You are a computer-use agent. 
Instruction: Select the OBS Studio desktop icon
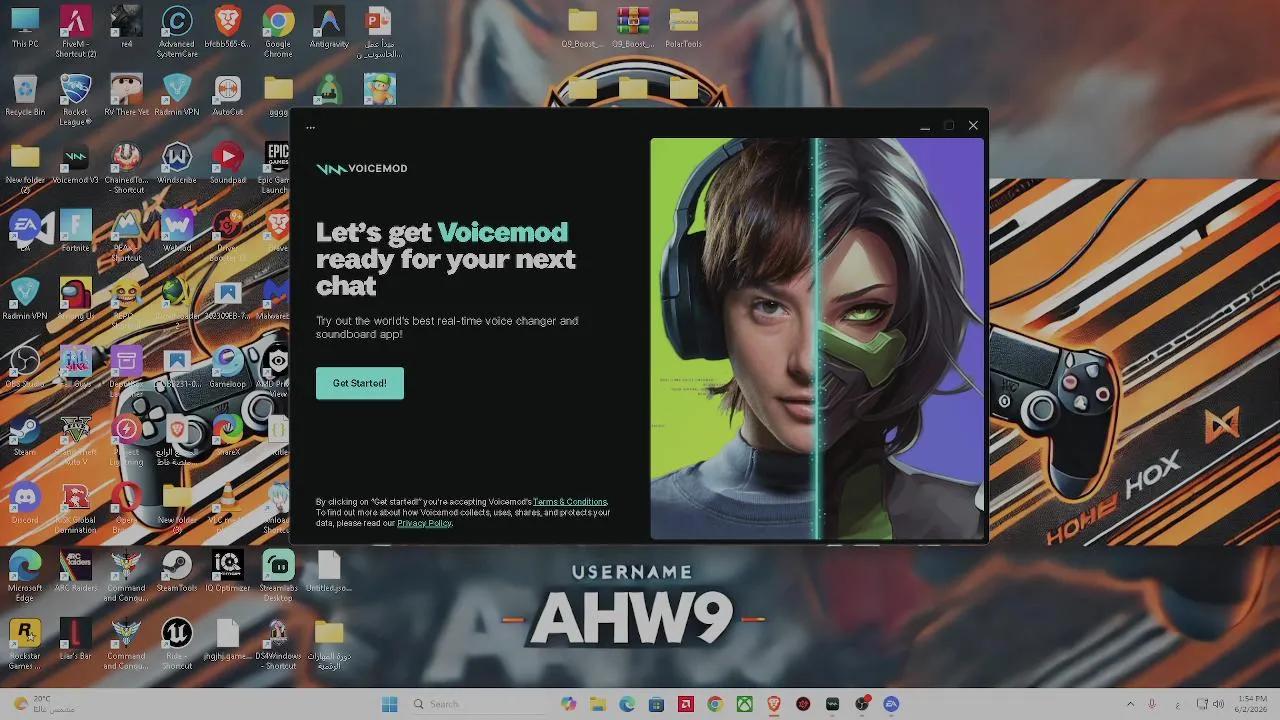[x=25, y=366]
